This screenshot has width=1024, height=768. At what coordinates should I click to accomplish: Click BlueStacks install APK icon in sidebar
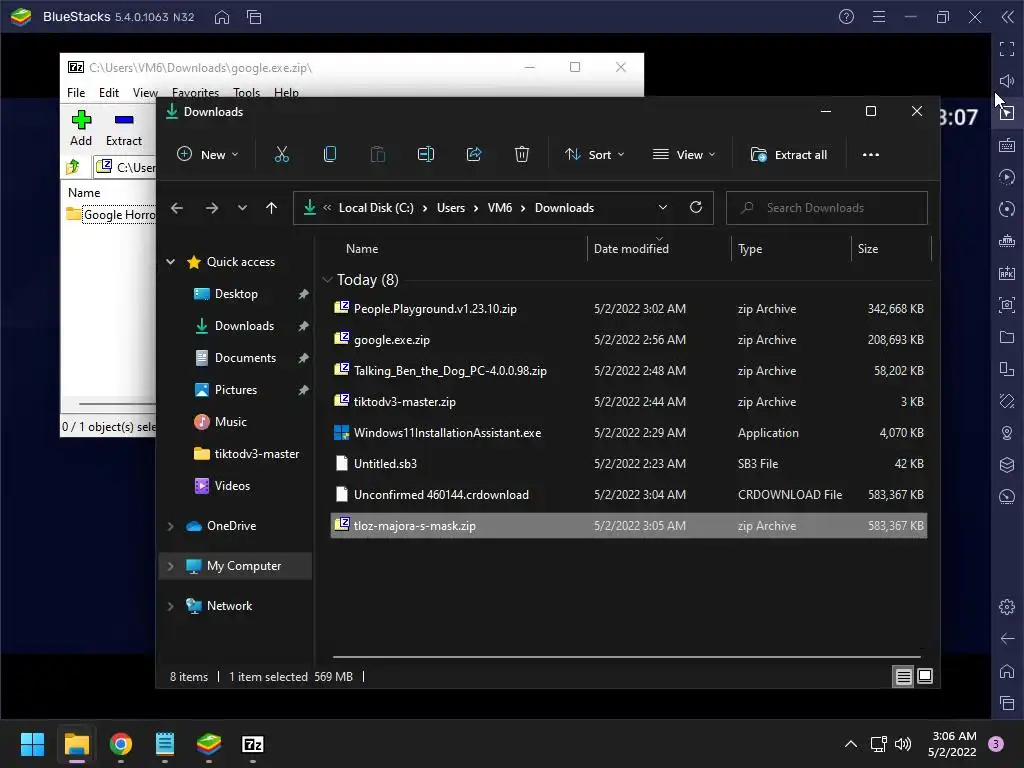point(1007,273)
